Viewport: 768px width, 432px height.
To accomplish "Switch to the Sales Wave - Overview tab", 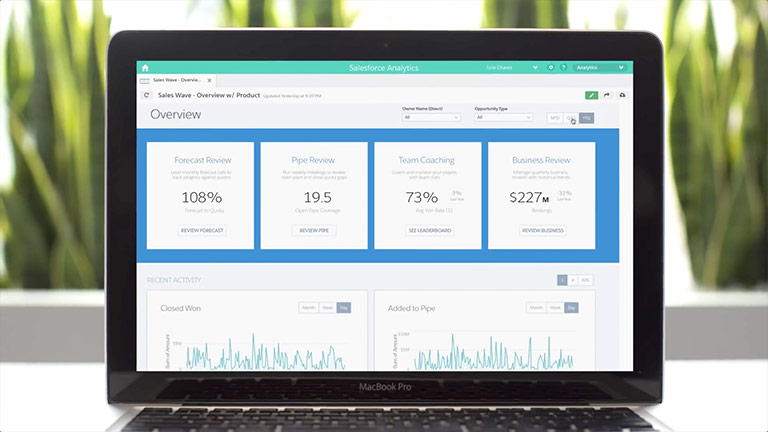I will tap(177, 80).
